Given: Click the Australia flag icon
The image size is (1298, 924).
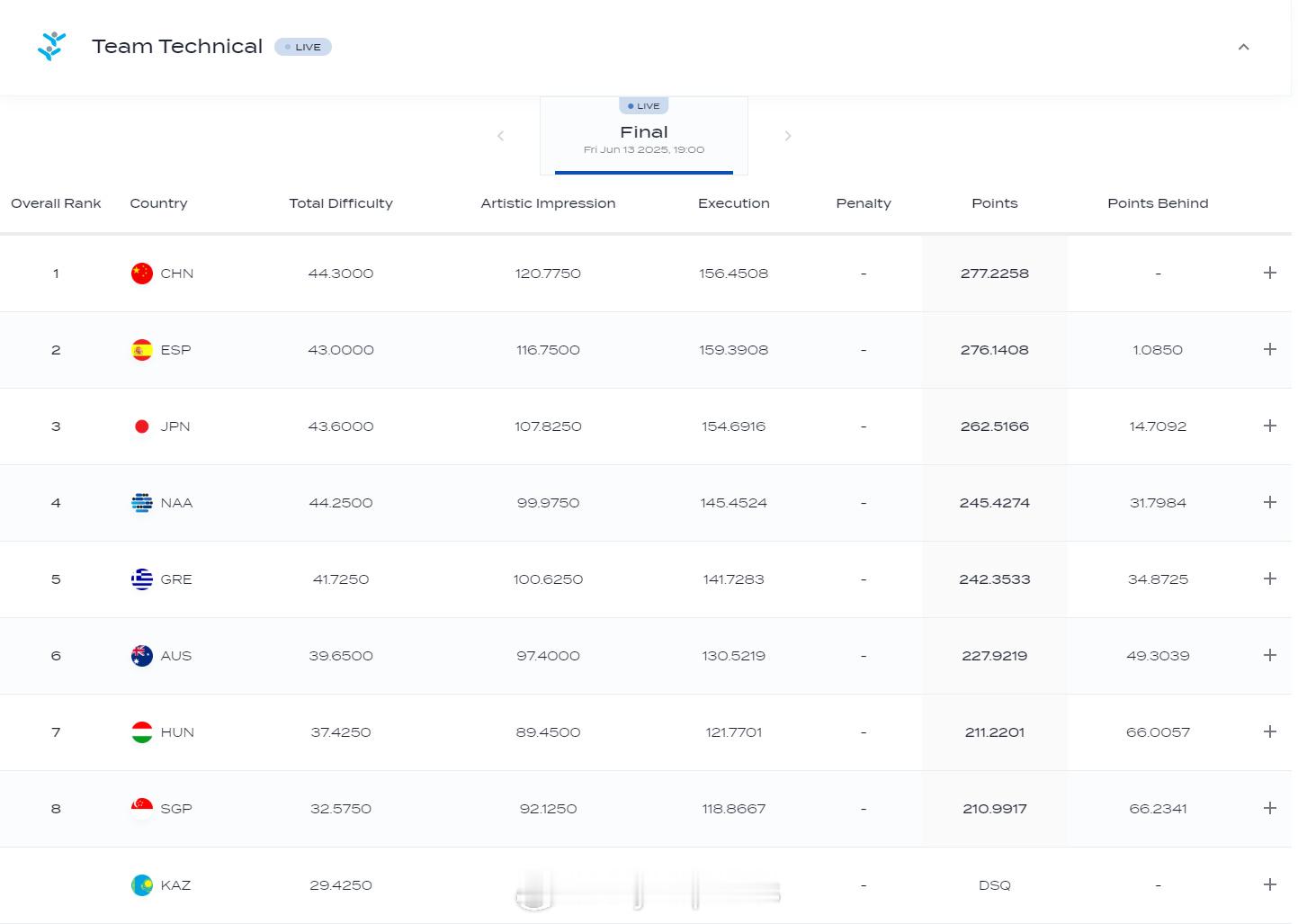Looking at the screenshot, I should click(142, 656).
